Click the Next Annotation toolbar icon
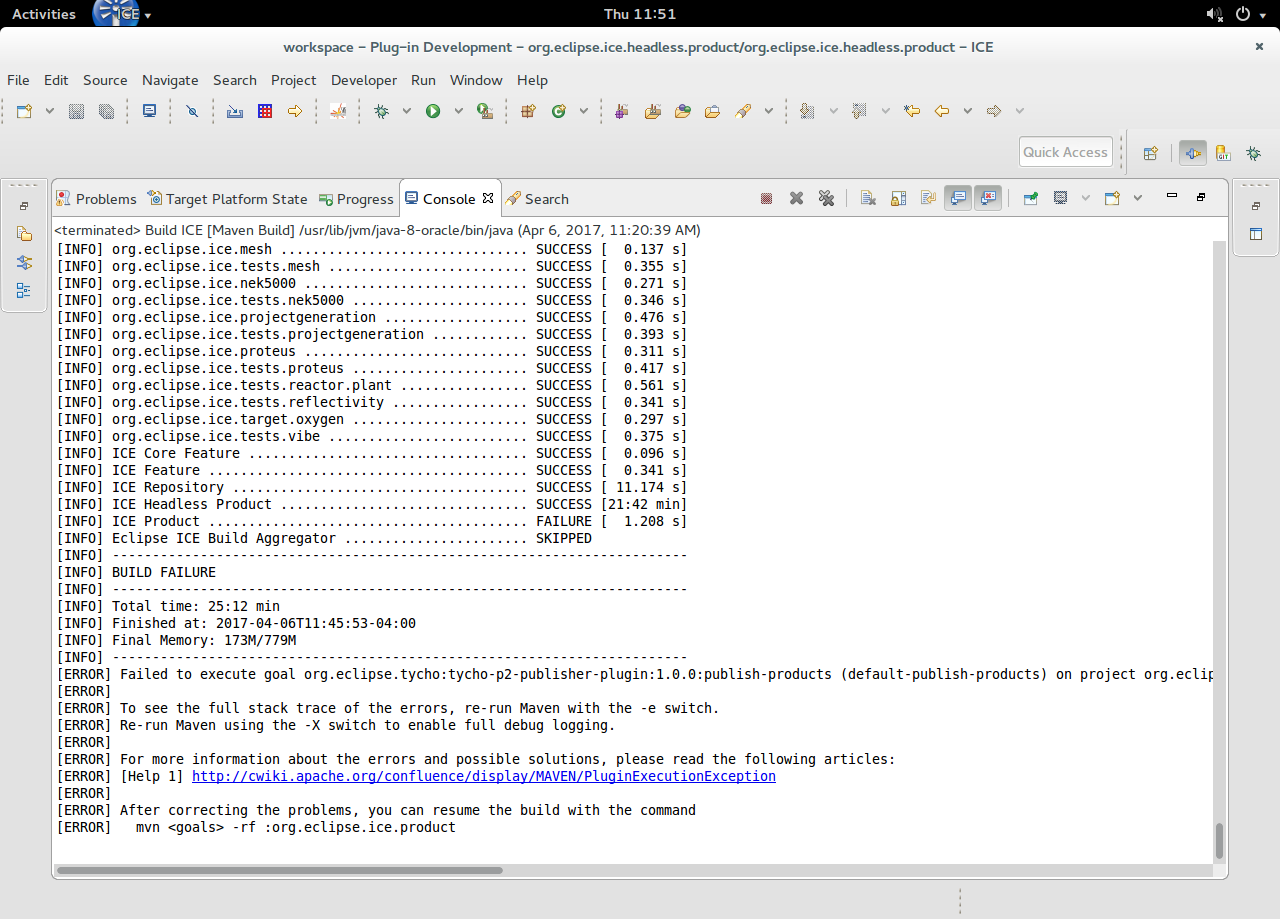This screenshot has height=919, width=1280. click(807, 111)
